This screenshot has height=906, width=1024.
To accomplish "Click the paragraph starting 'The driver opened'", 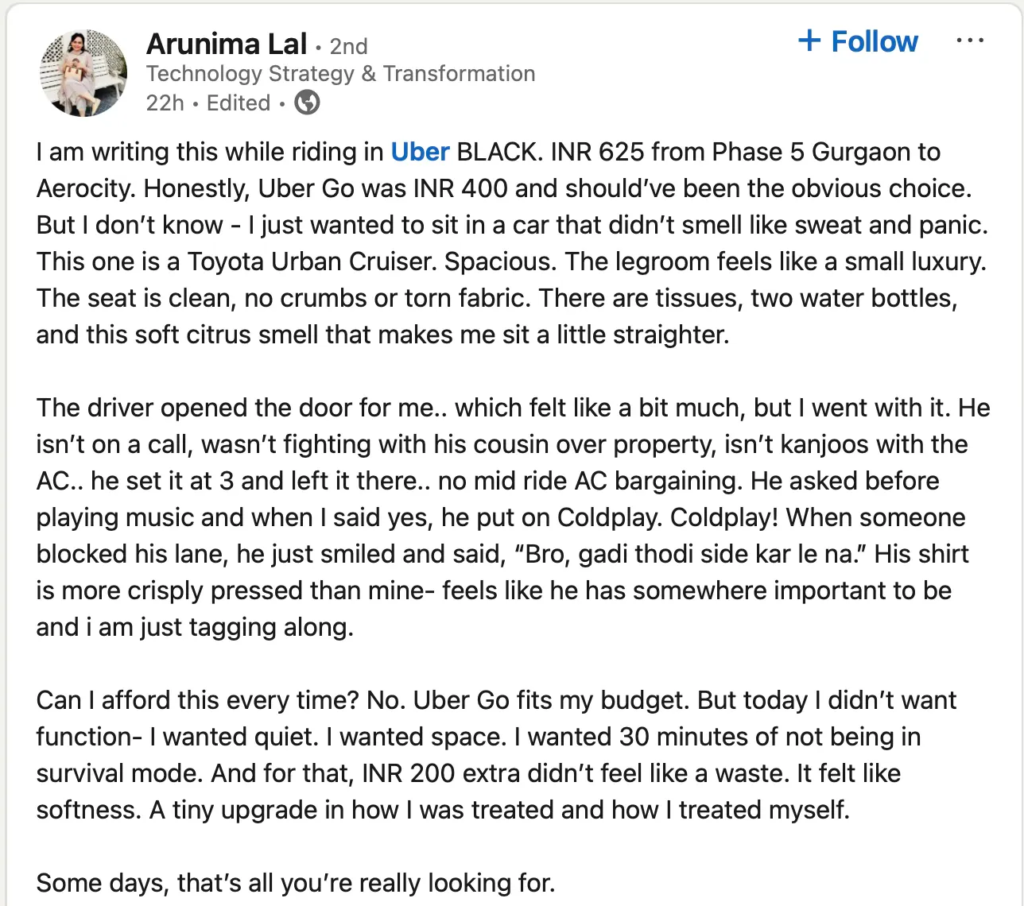I will click(x=513, y=517).
